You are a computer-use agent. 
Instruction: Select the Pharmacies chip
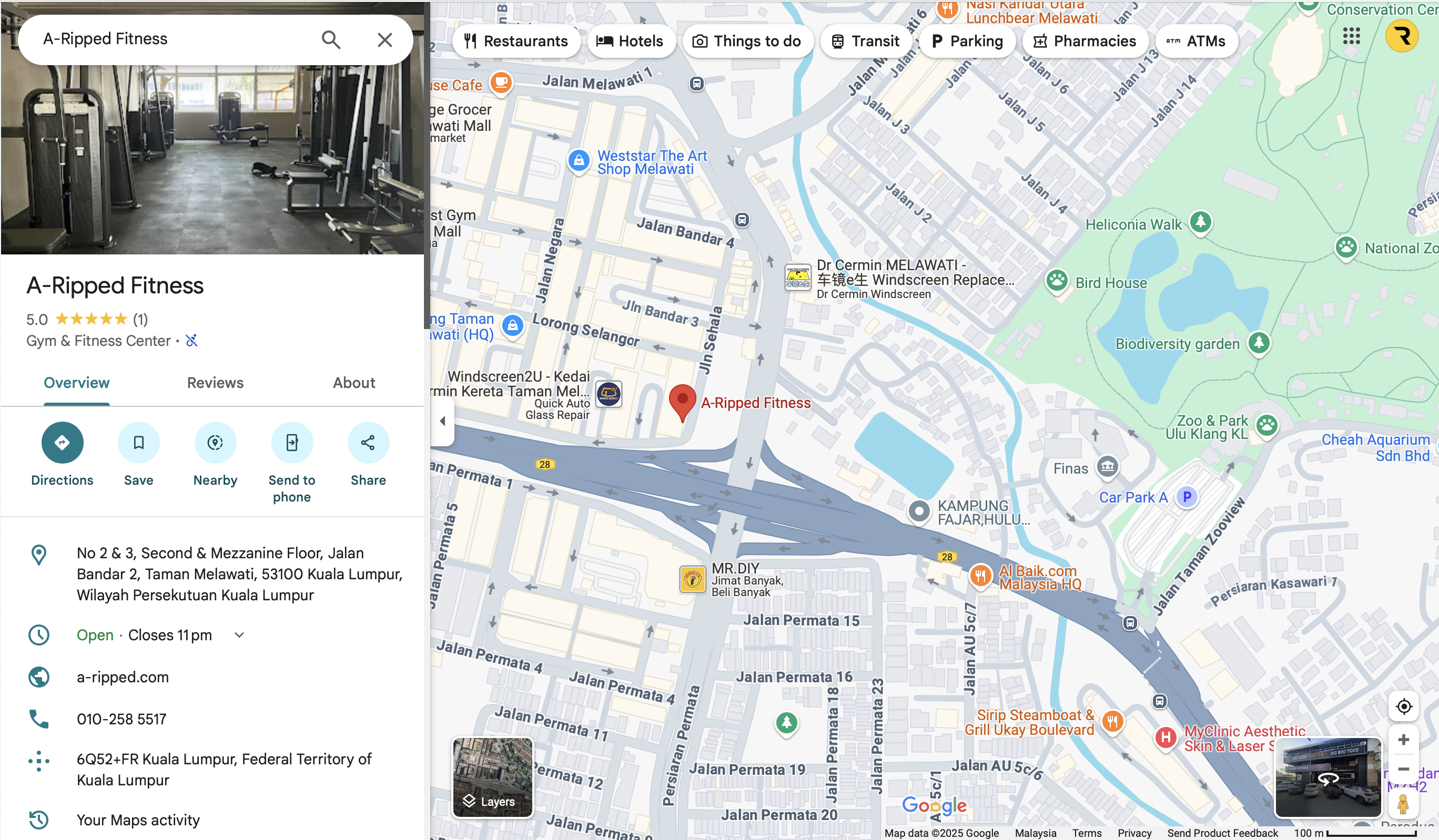[x=1085, y=41]
